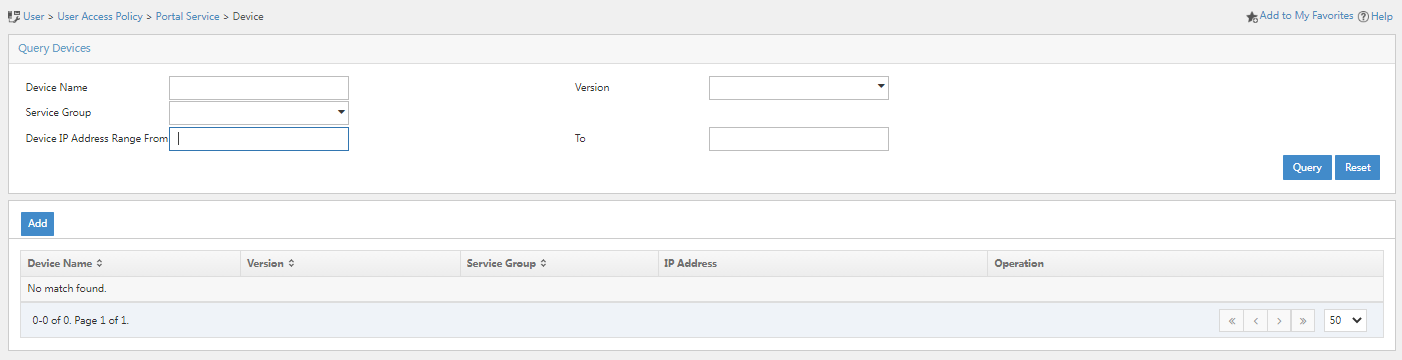Go to next page icon
The width and height of the screenshot is (1402, 360).
[1279, 321]
